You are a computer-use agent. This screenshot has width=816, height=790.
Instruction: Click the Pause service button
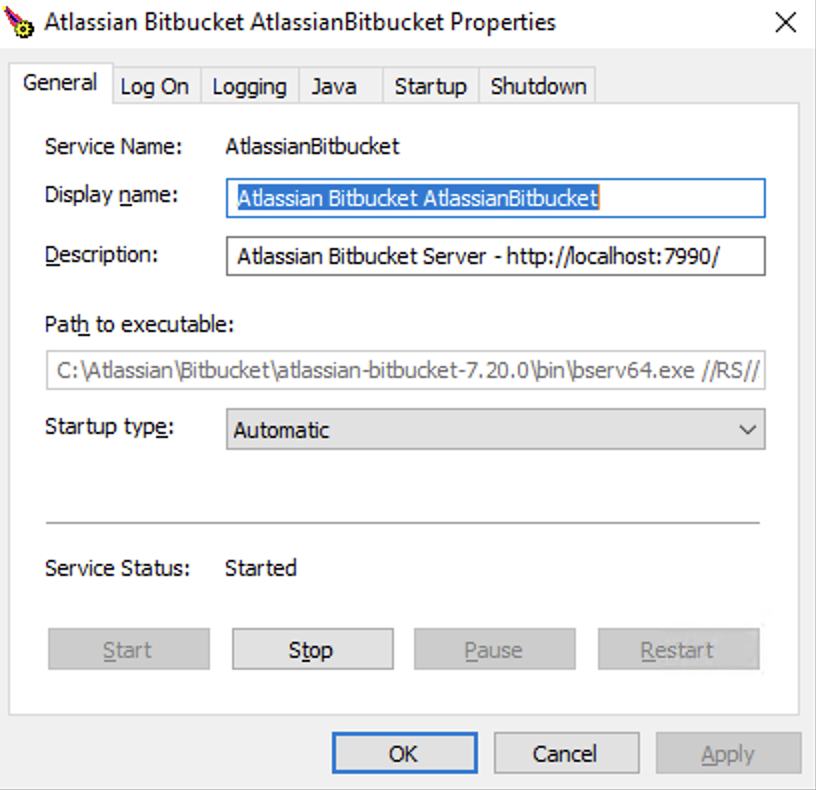[494, 649]
